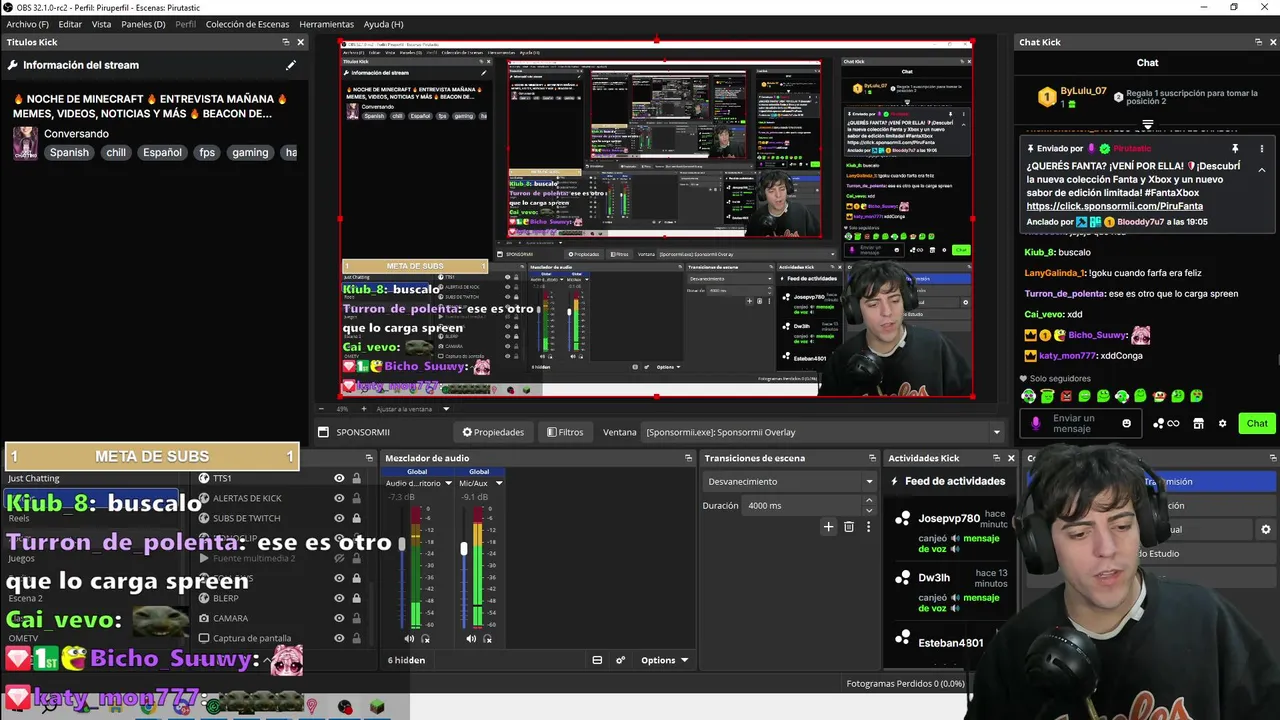Viewport: 1280px width, 720px height.
Task: Float the Transiciones de escena dock
Action: pyautogui.click(x=872, y=458)
